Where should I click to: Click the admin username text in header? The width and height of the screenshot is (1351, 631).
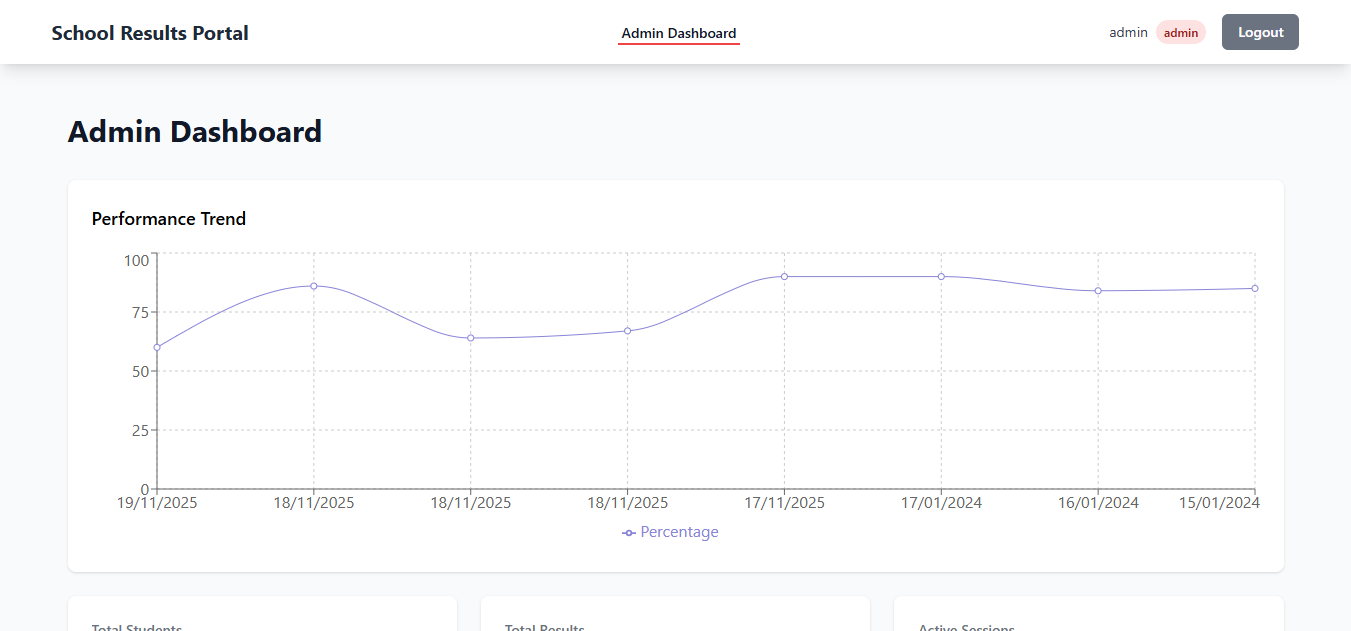pyautogui.click(x=1128, y=33)
